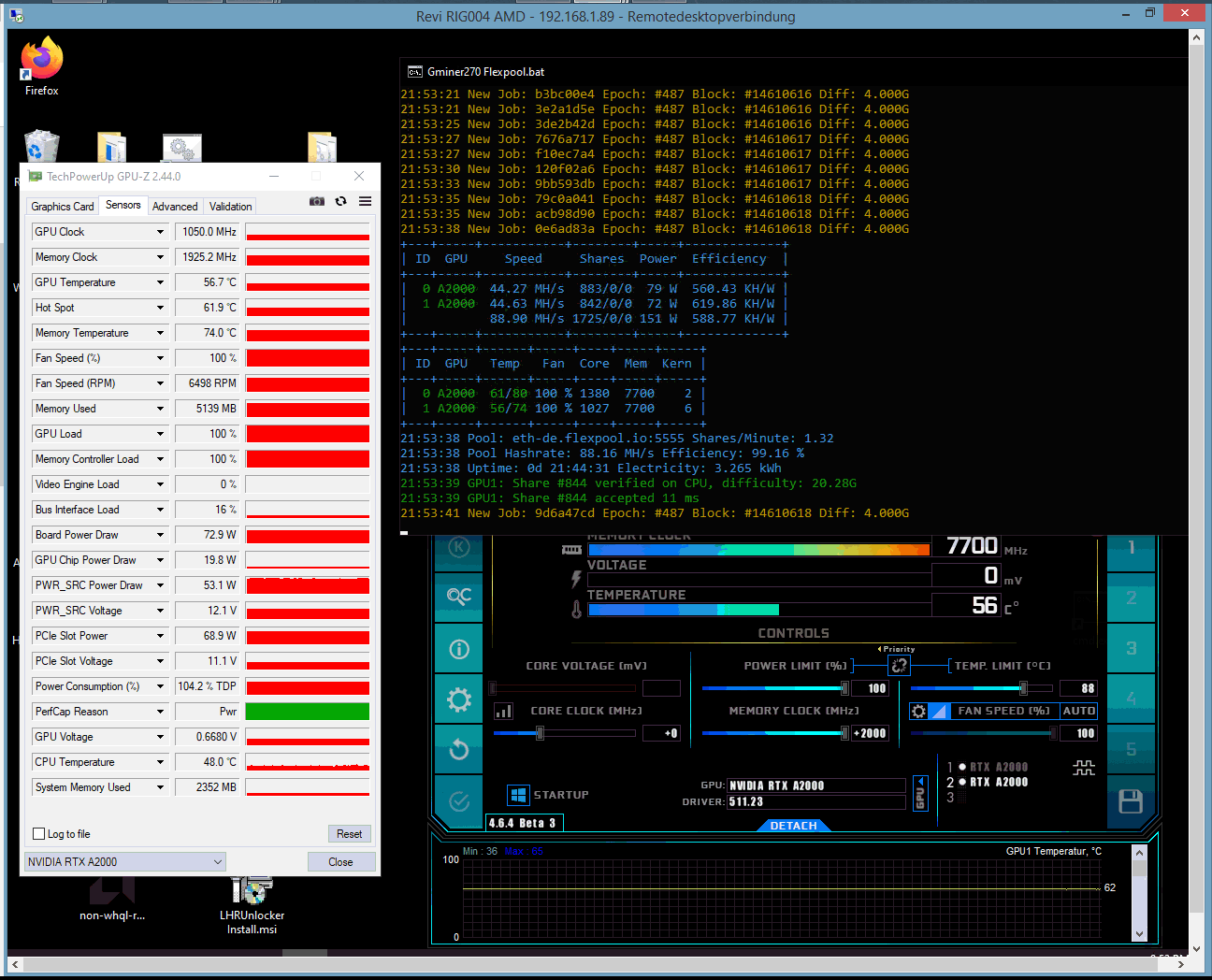Click the Temp Limit slider handle

(x=1023, y=688)
